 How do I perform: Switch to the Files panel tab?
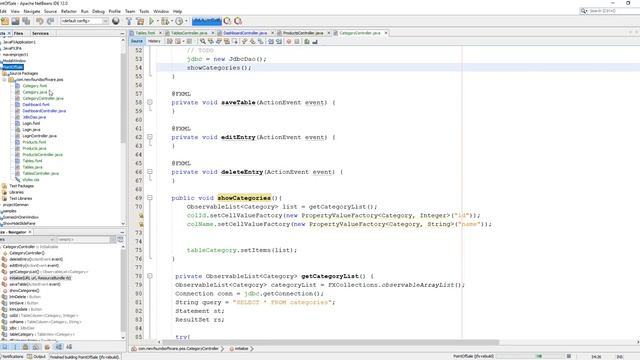(18, 33)
